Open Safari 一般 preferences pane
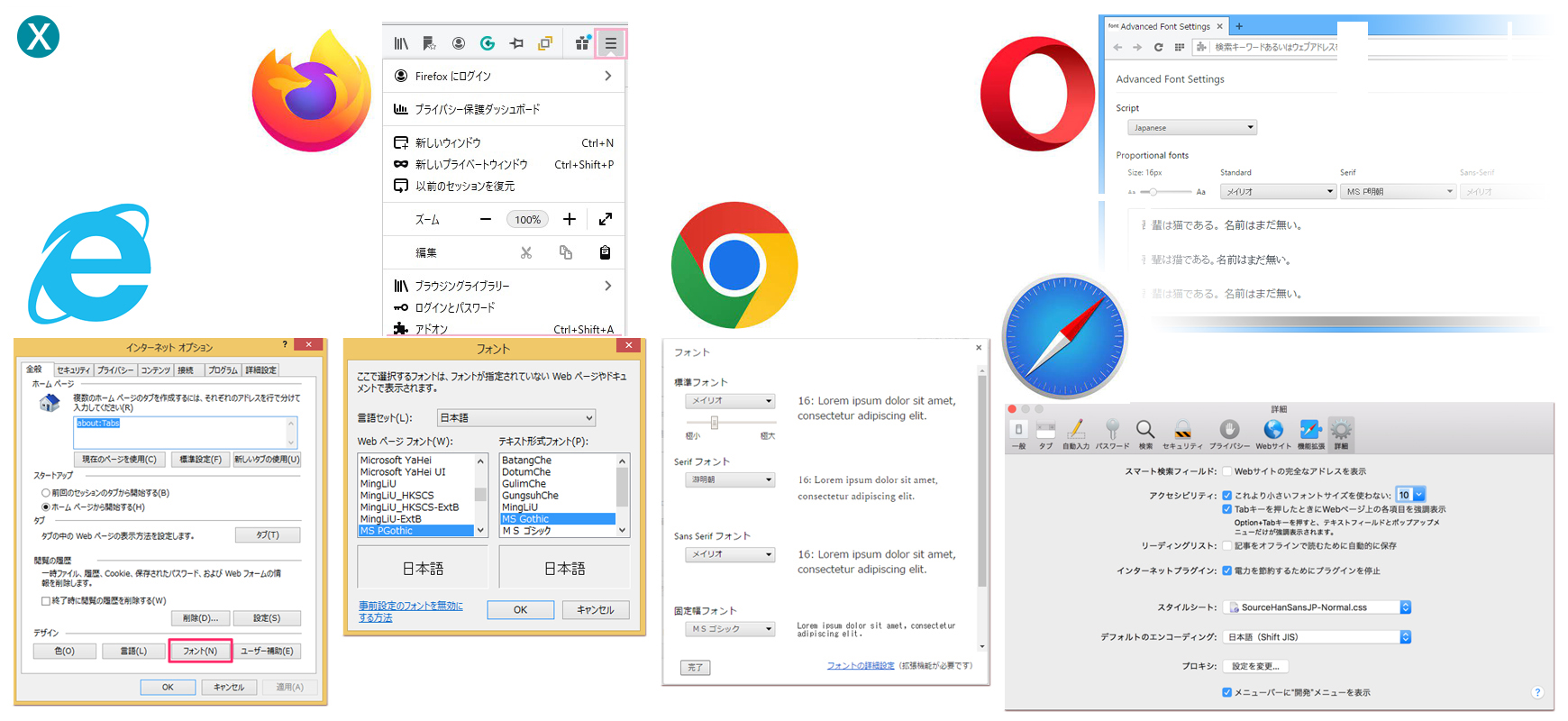Image resolution: width=1568 pixels, height=721 pixels. point(1018,434)
